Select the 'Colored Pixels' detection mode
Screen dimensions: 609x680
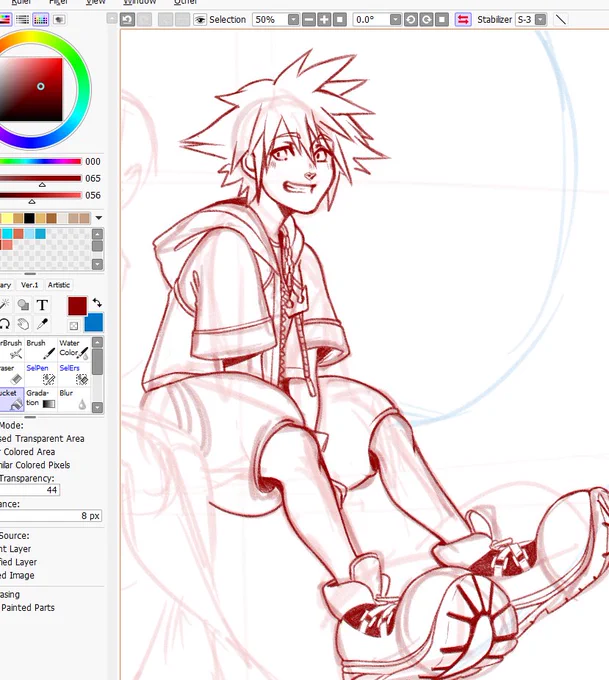pos(35,465)
